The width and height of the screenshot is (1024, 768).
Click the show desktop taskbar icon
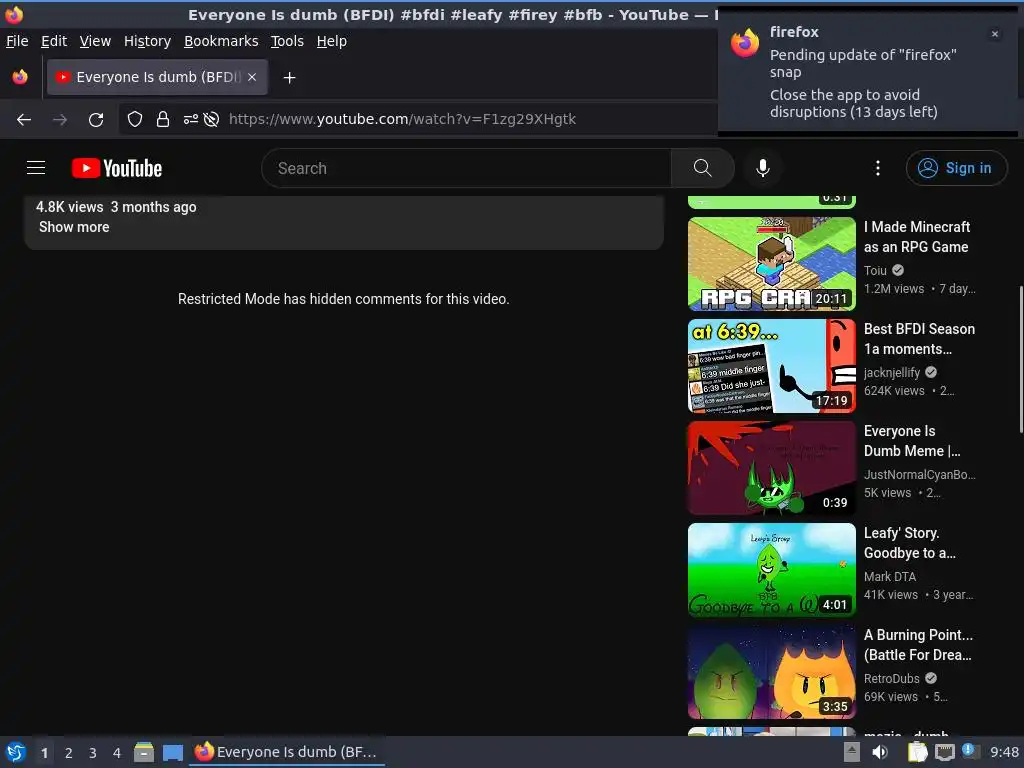(173, 752)
